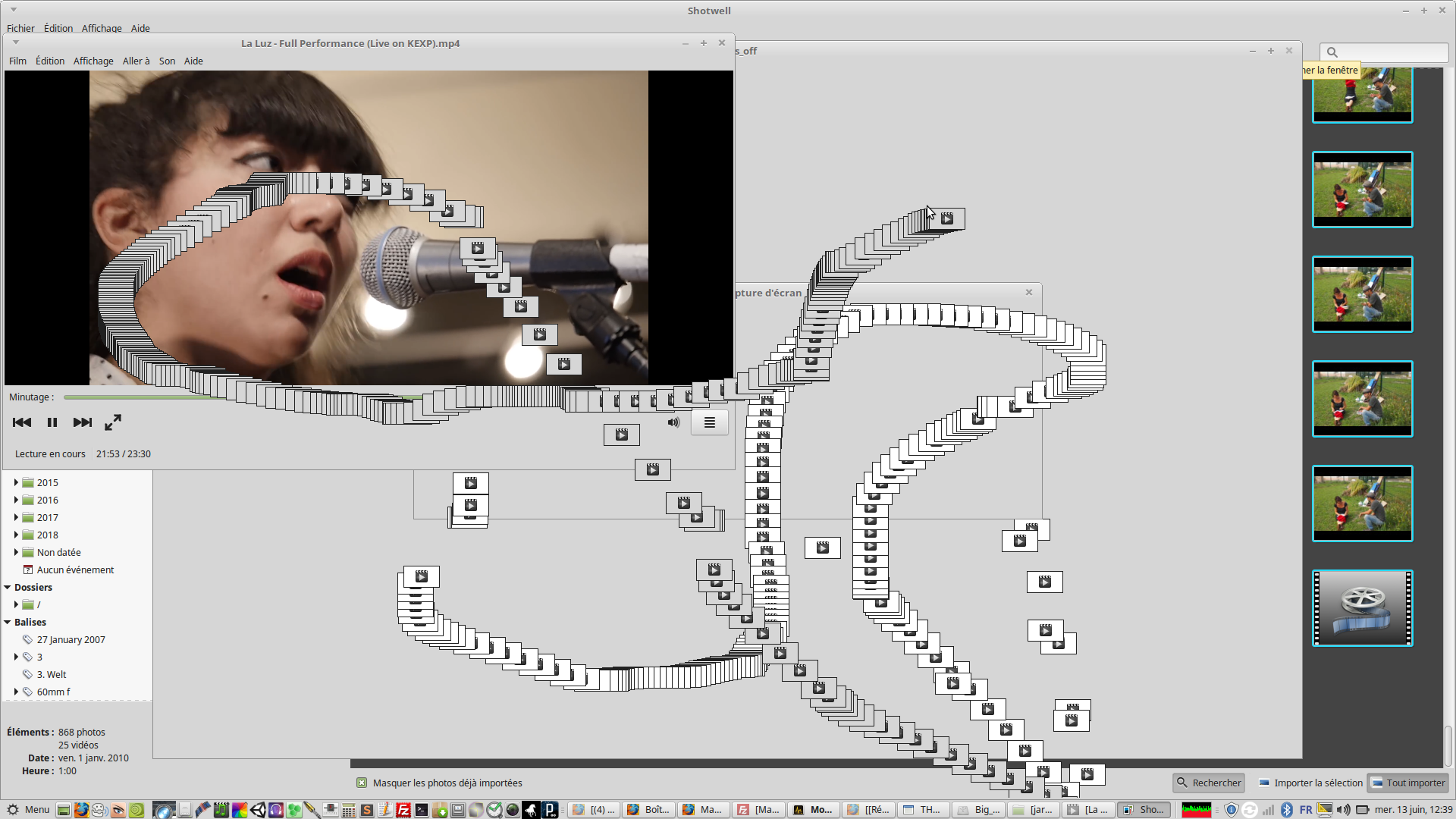The image size is (1456, 819).
Task: Pause the video playback
Action: pos(52,422)
